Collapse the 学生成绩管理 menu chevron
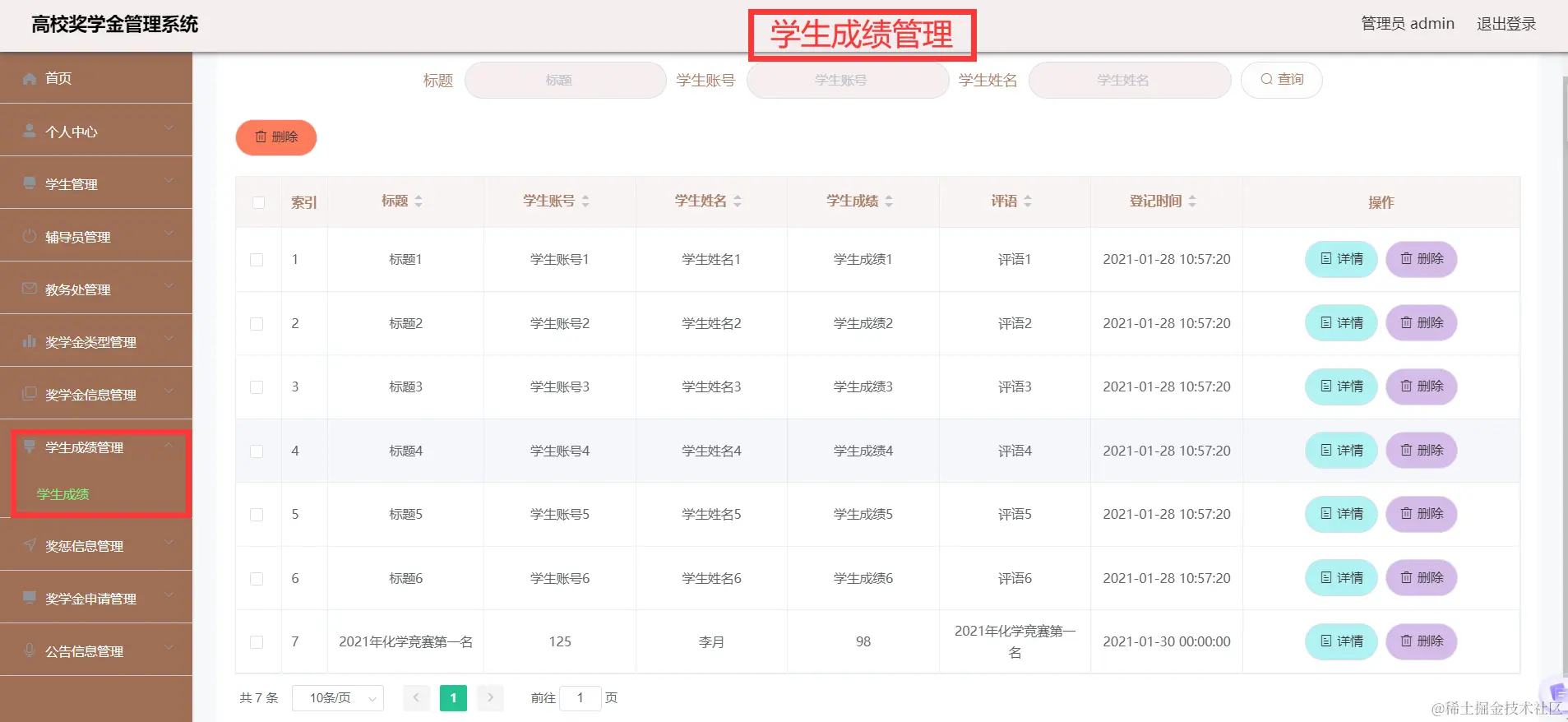 [x=169, y=445]
